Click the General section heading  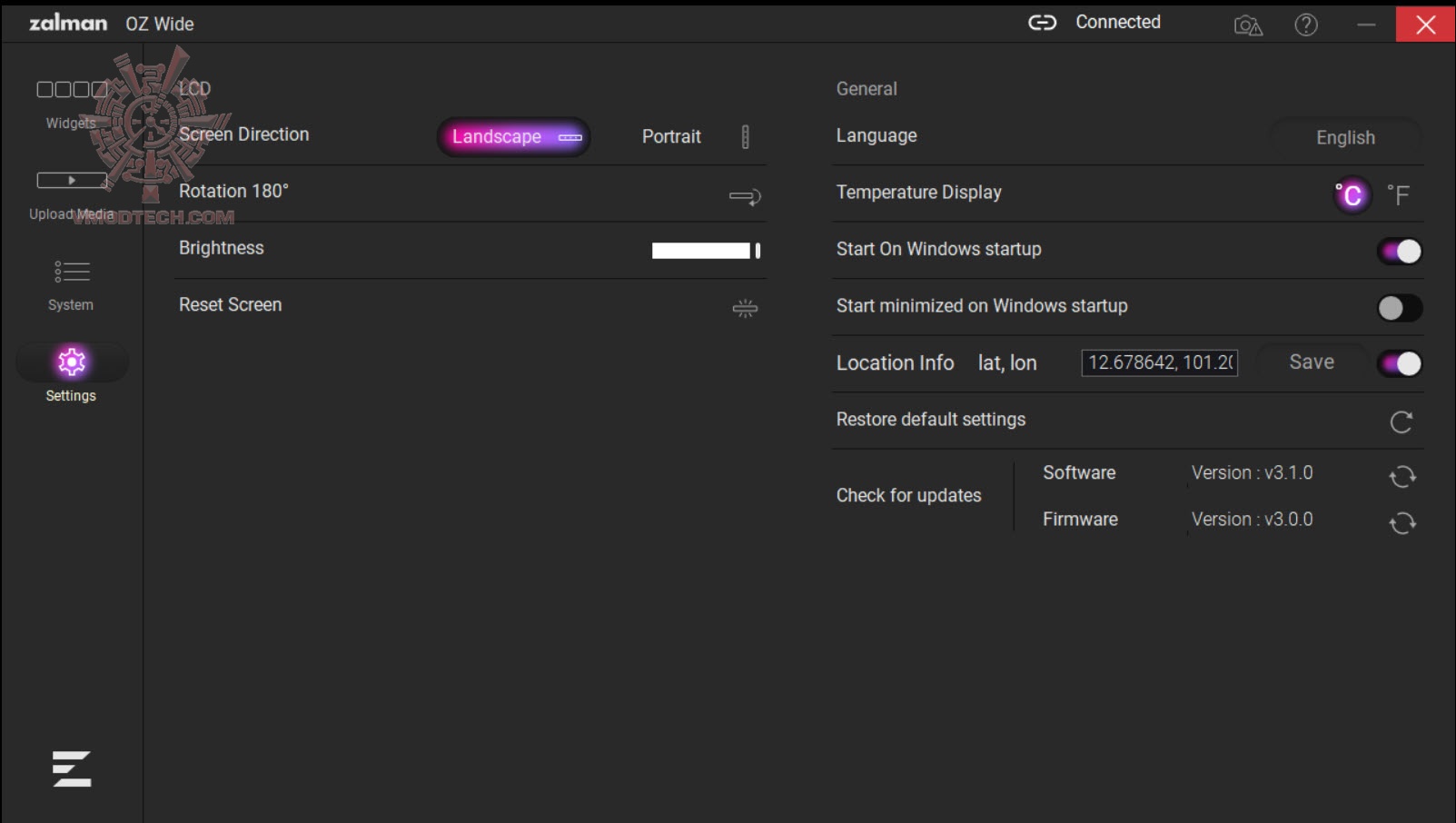[867, 89]
